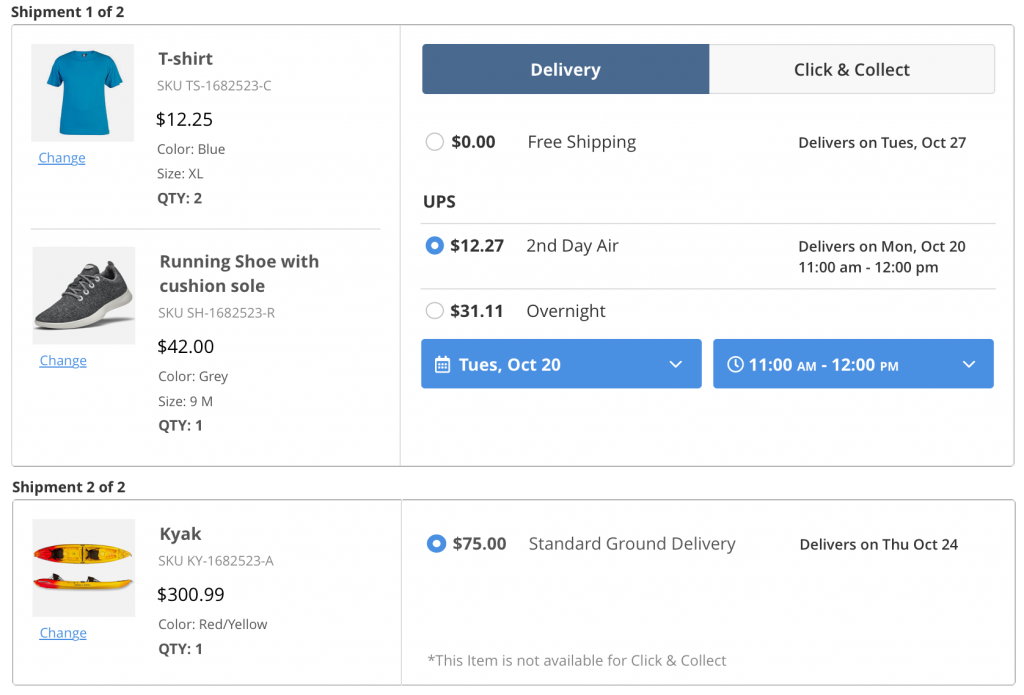
Task: Select the $75.00 Standard Ground Delivery radio
Action: pyautogui.click(x=436, y=544)
